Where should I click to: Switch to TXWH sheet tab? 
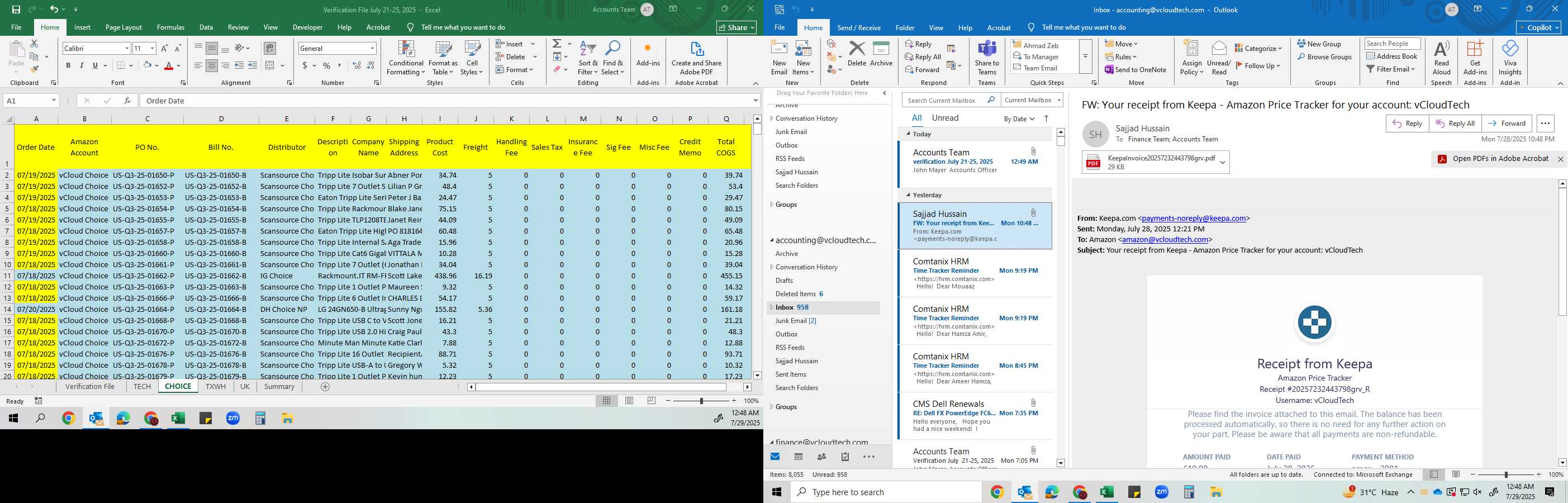216,387
